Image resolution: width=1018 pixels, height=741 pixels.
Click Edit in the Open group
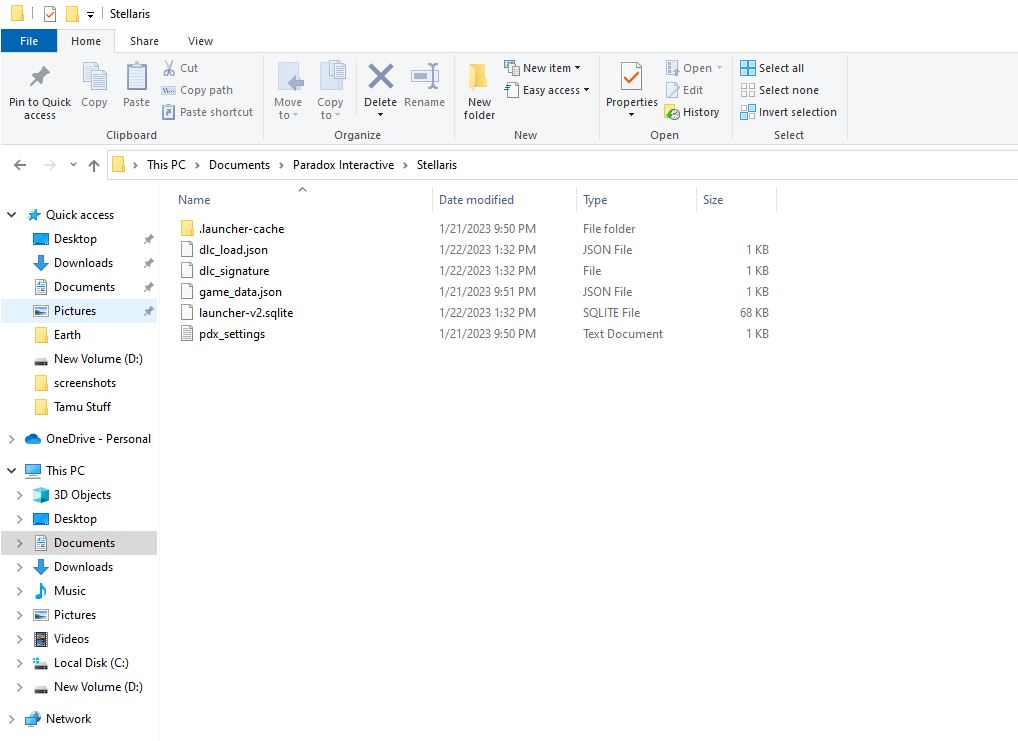tap(684, 90)
